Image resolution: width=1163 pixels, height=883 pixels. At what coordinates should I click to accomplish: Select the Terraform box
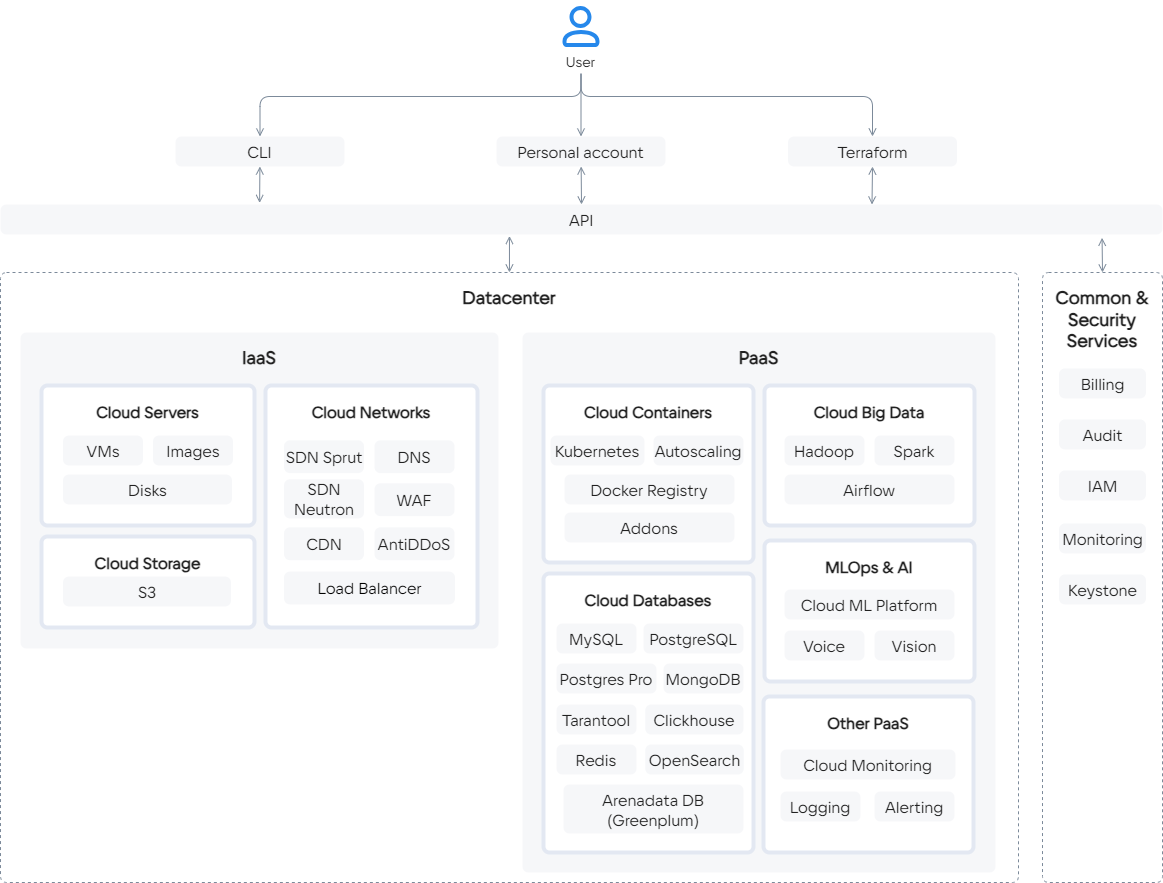click(872, 151)
